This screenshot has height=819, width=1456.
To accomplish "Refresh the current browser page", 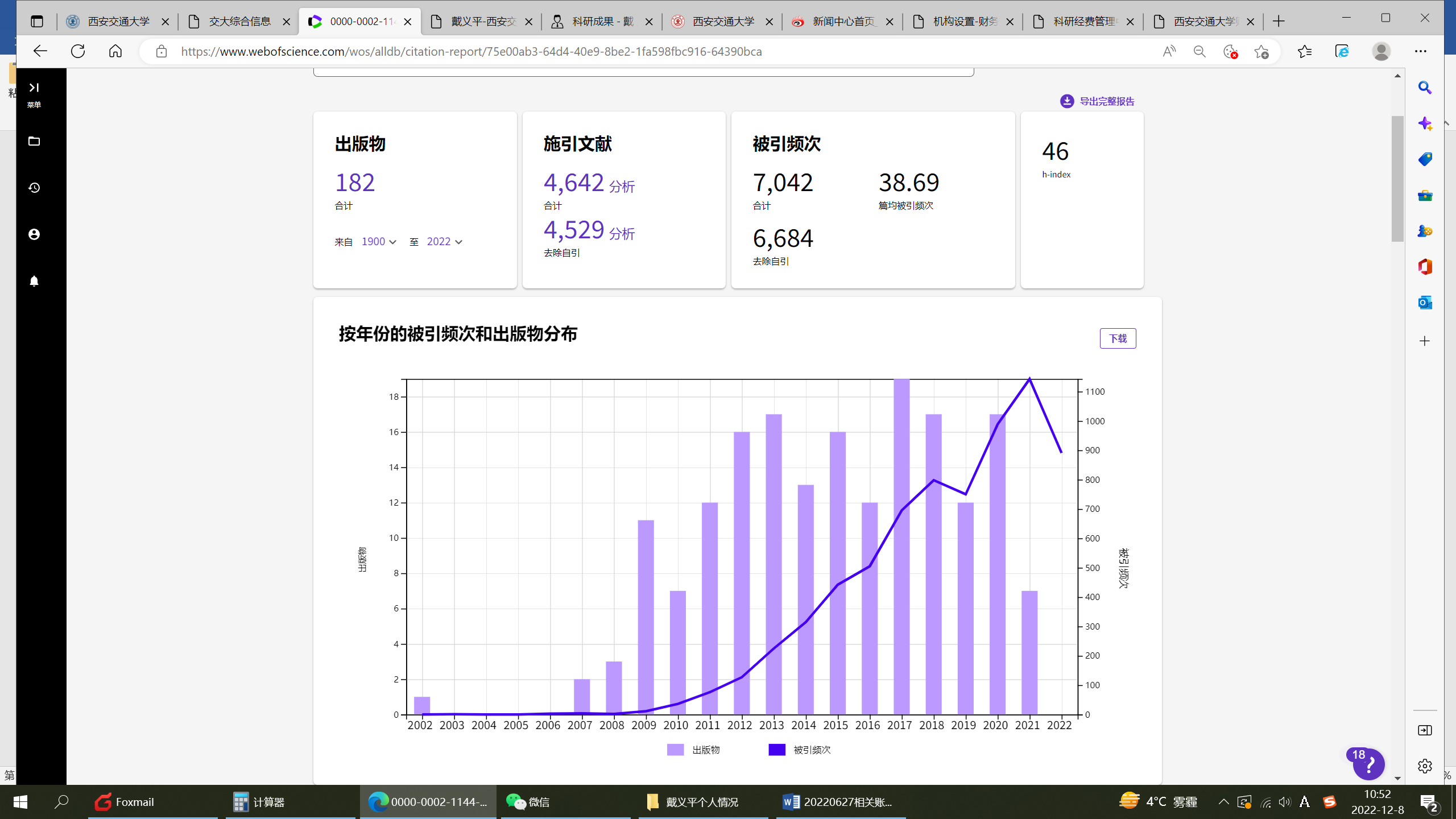I will (78, 51).
